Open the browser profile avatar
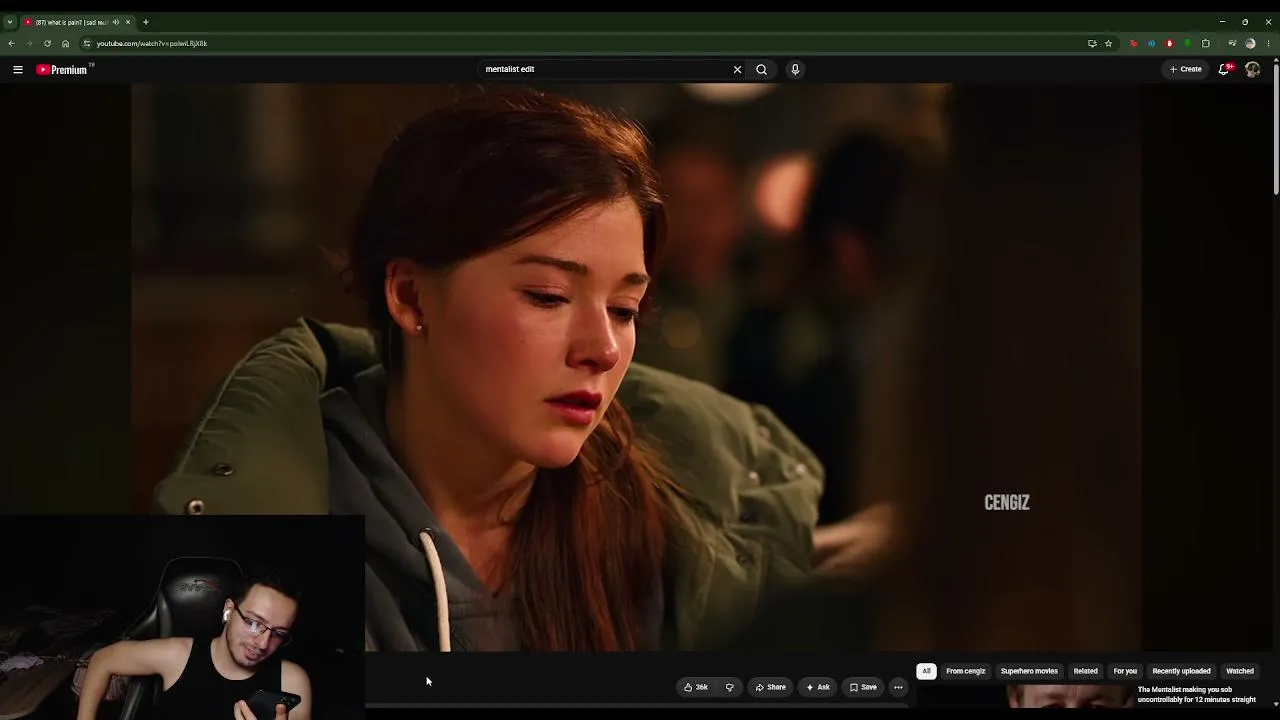The image size is (1280, 720). coord(1250,43)
